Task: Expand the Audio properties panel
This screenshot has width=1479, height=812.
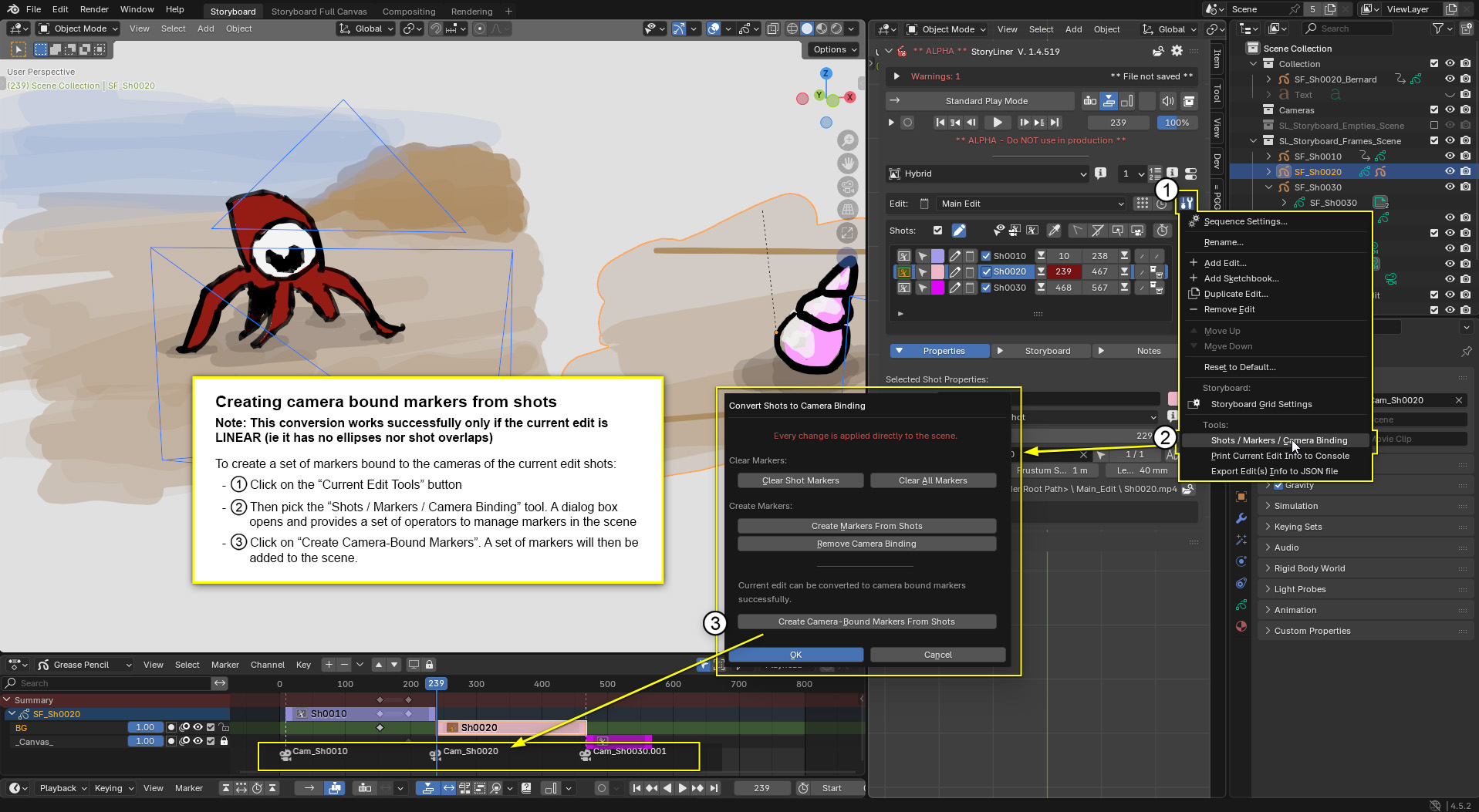Action: [1286, 548]
